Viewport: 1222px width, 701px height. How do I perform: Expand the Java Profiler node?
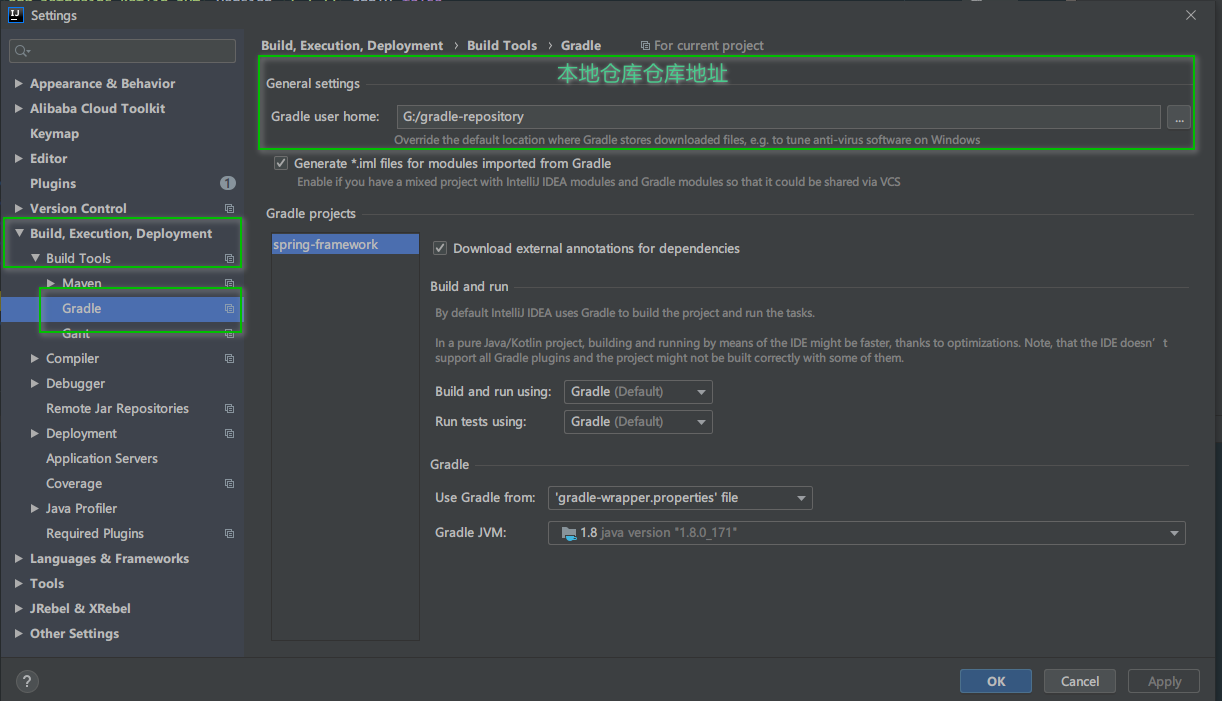coord(35,509)
